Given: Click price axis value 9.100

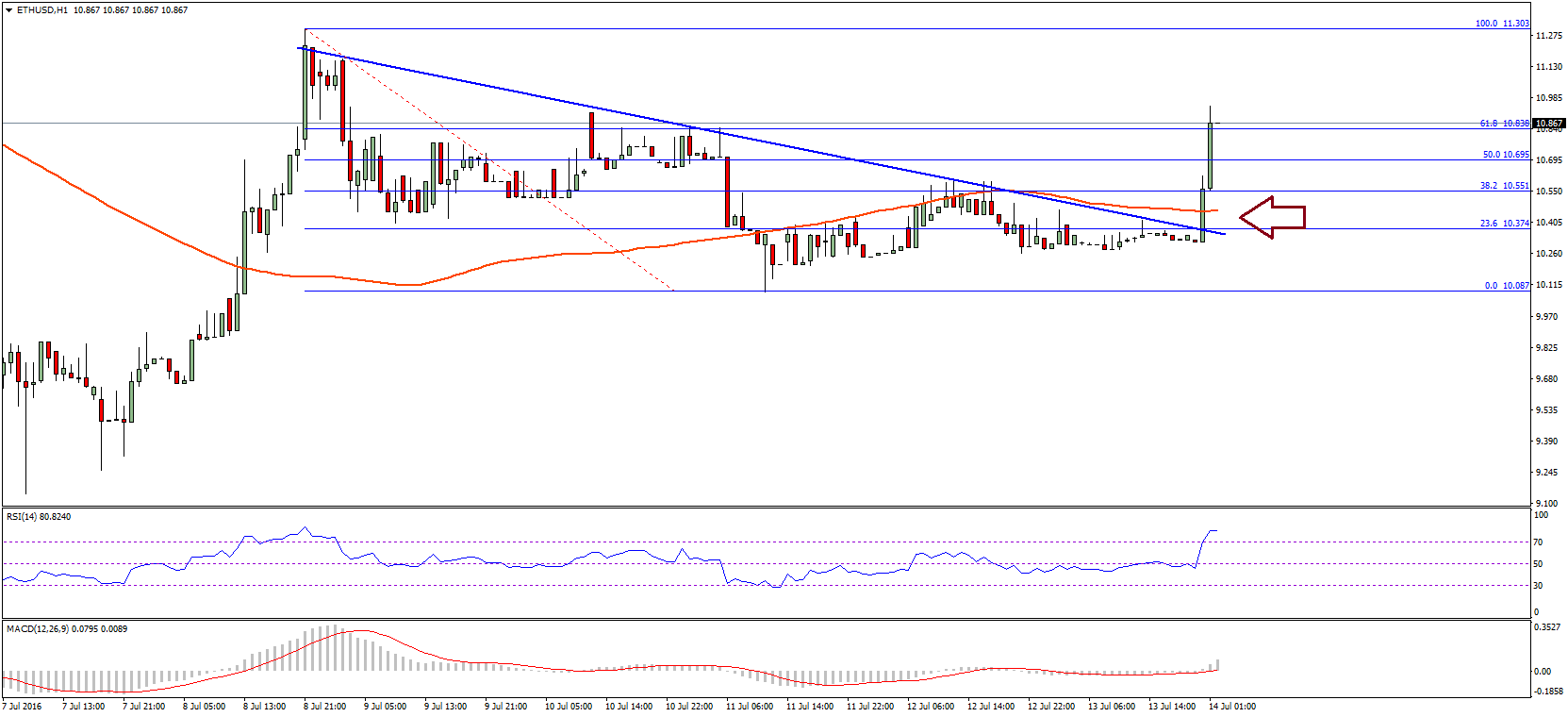Looking at the screenshot, I should coord(1546,503).
